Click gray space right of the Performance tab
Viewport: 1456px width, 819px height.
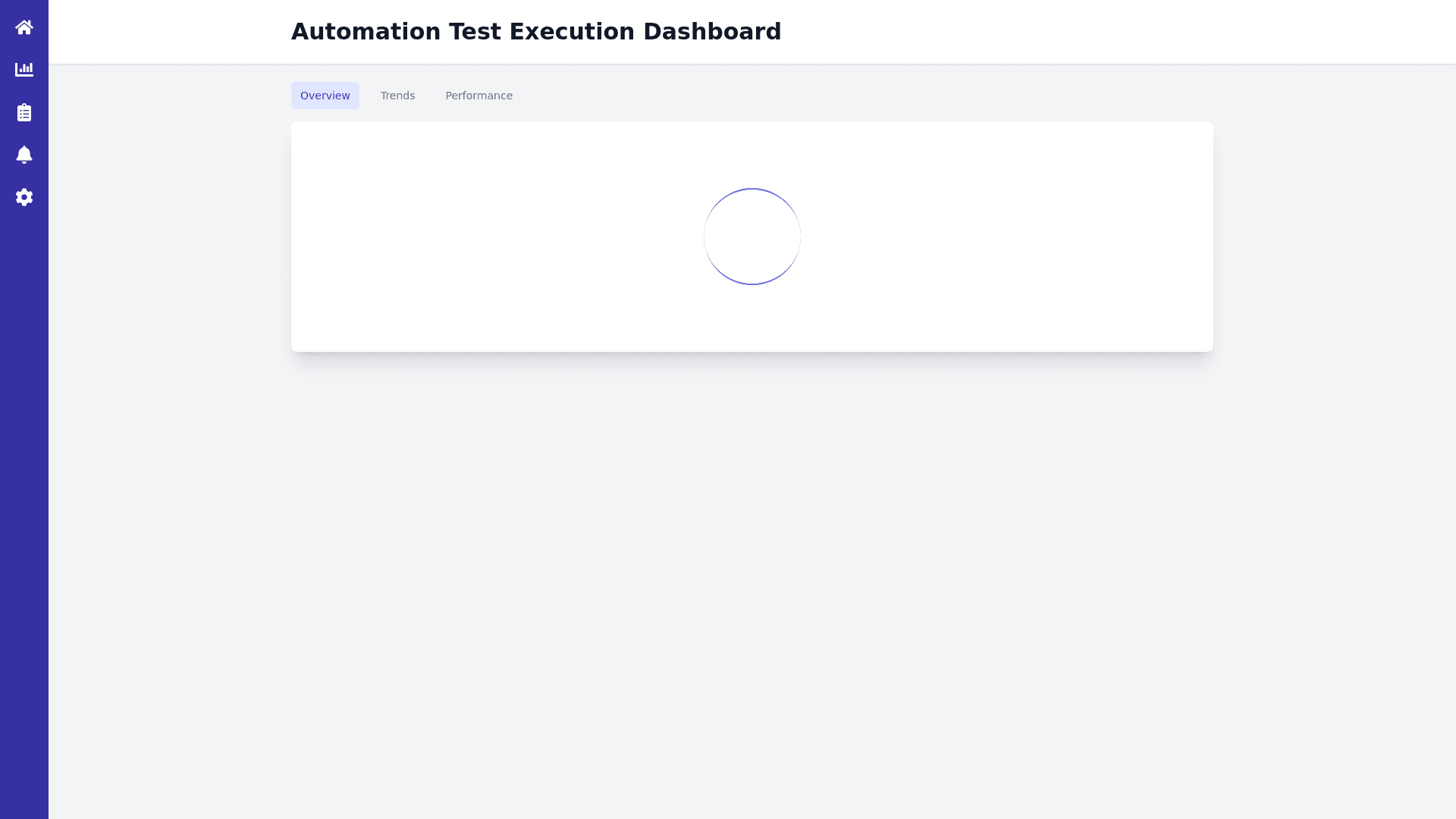[834, 96]
